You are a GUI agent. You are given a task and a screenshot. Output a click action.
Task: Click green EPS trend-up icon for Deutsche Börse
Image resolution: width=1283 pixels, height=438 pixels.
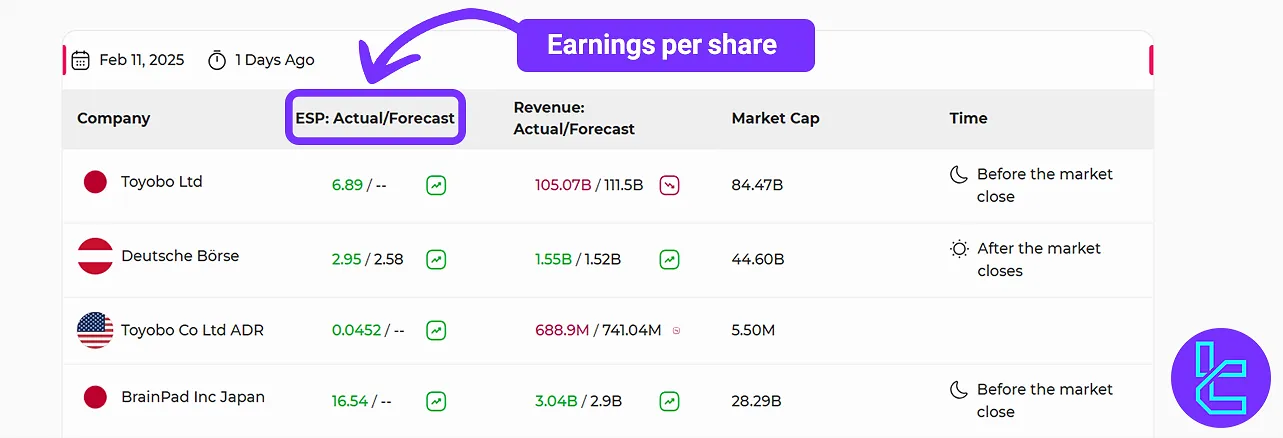click(436, 259)
